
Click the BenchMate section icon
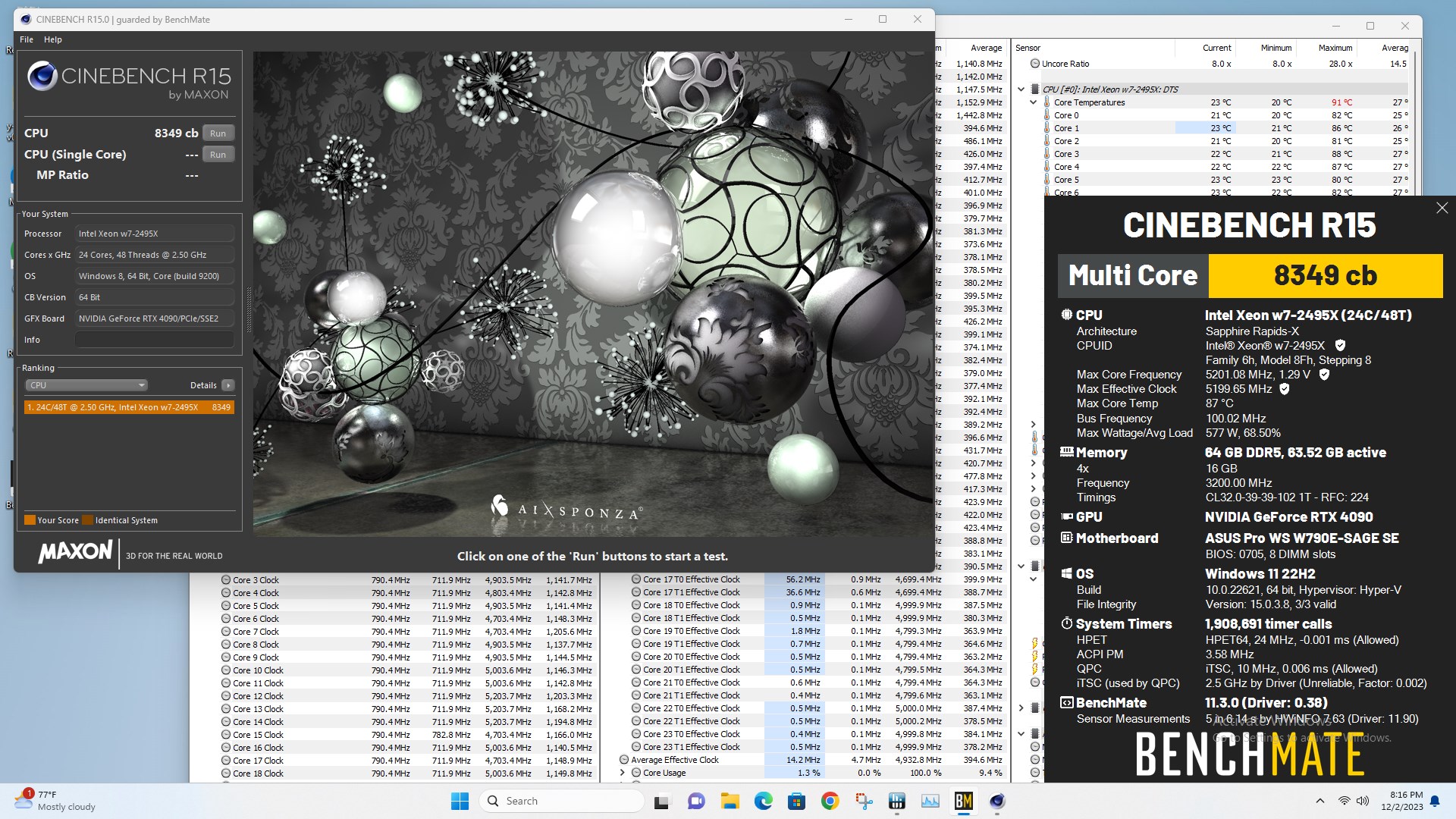coord(1066,703)
